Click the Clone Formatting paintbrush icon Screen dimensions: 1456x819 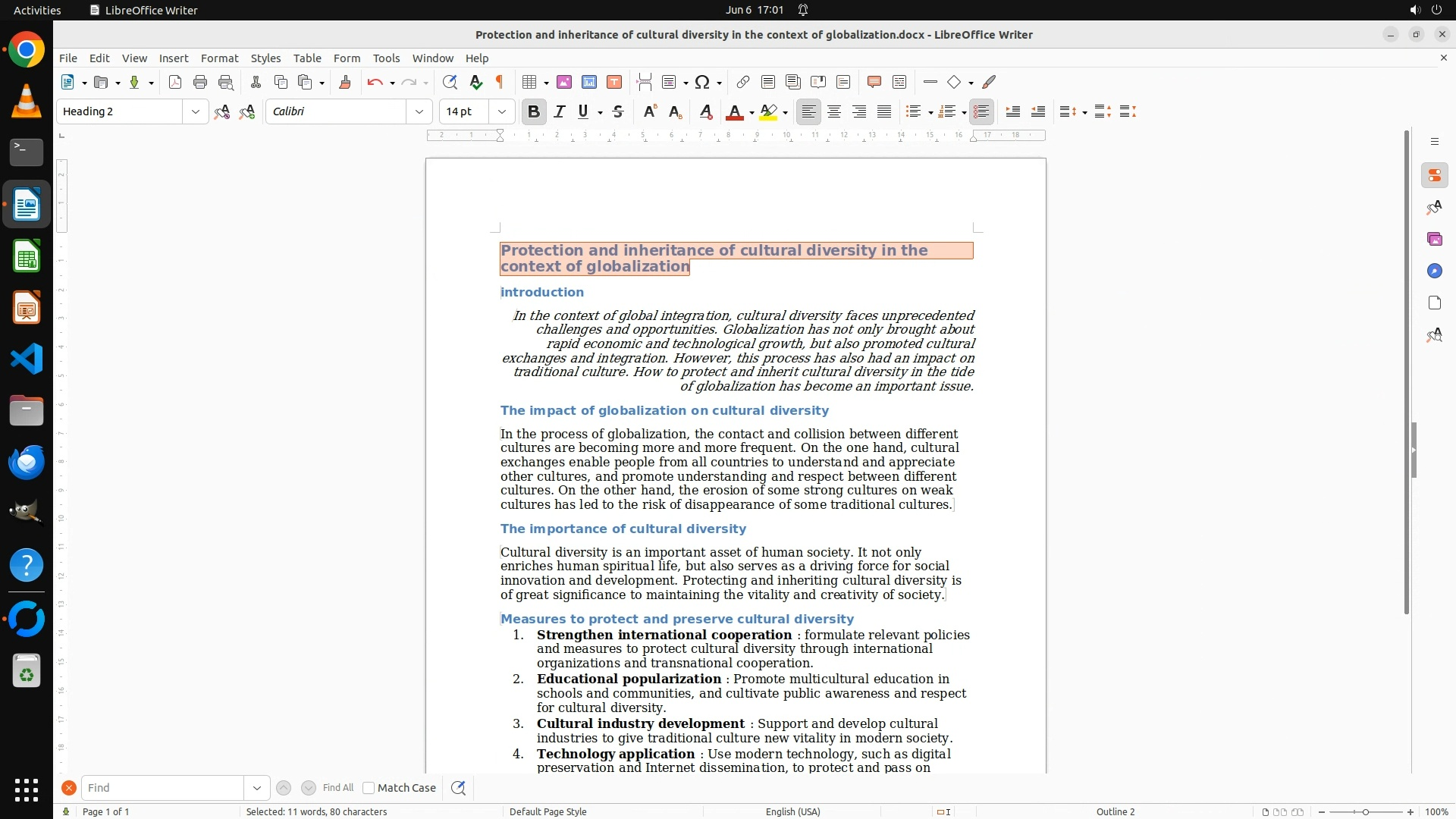pyautogui.click(x=345, y=83)
